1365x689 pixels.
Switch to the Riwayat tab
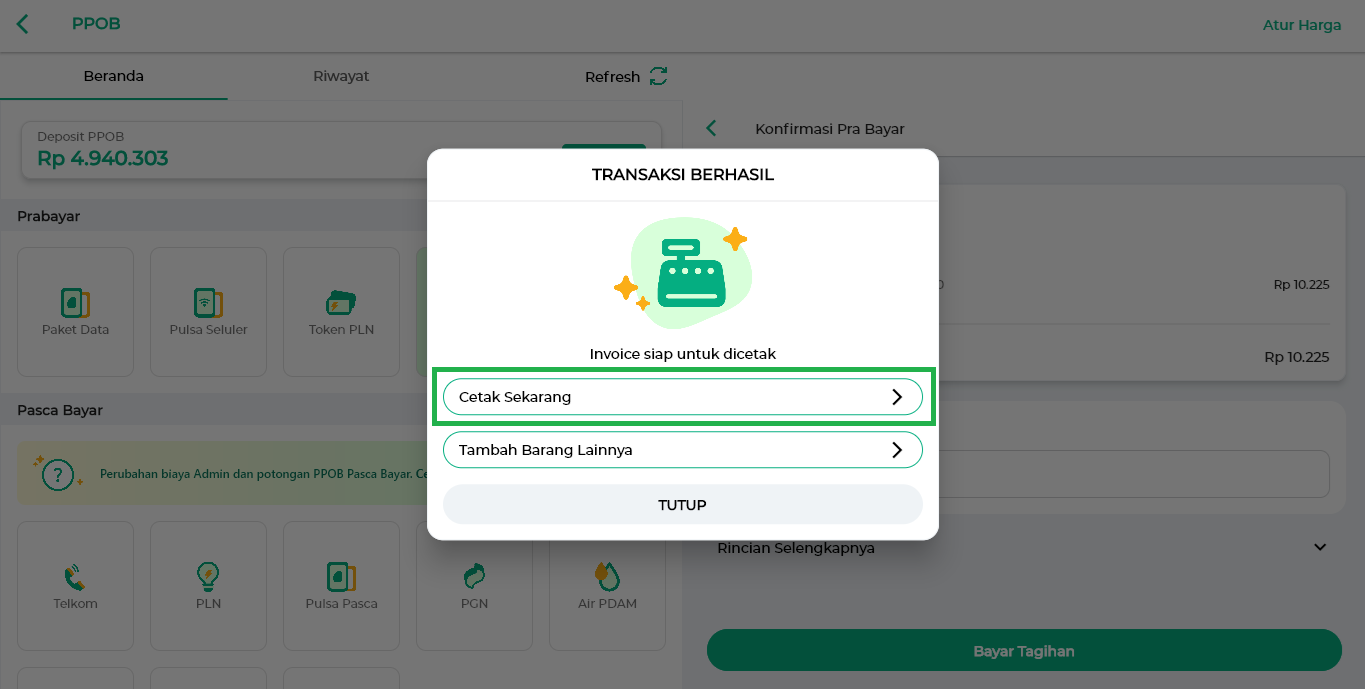(341, 76)
